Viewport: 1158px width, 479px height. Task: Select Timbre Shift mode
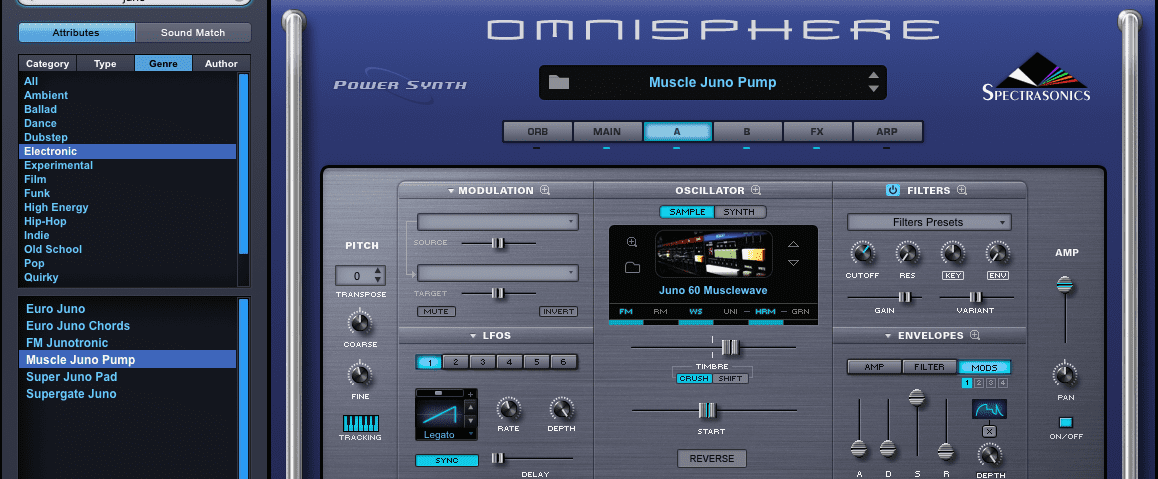click(730, 379)
